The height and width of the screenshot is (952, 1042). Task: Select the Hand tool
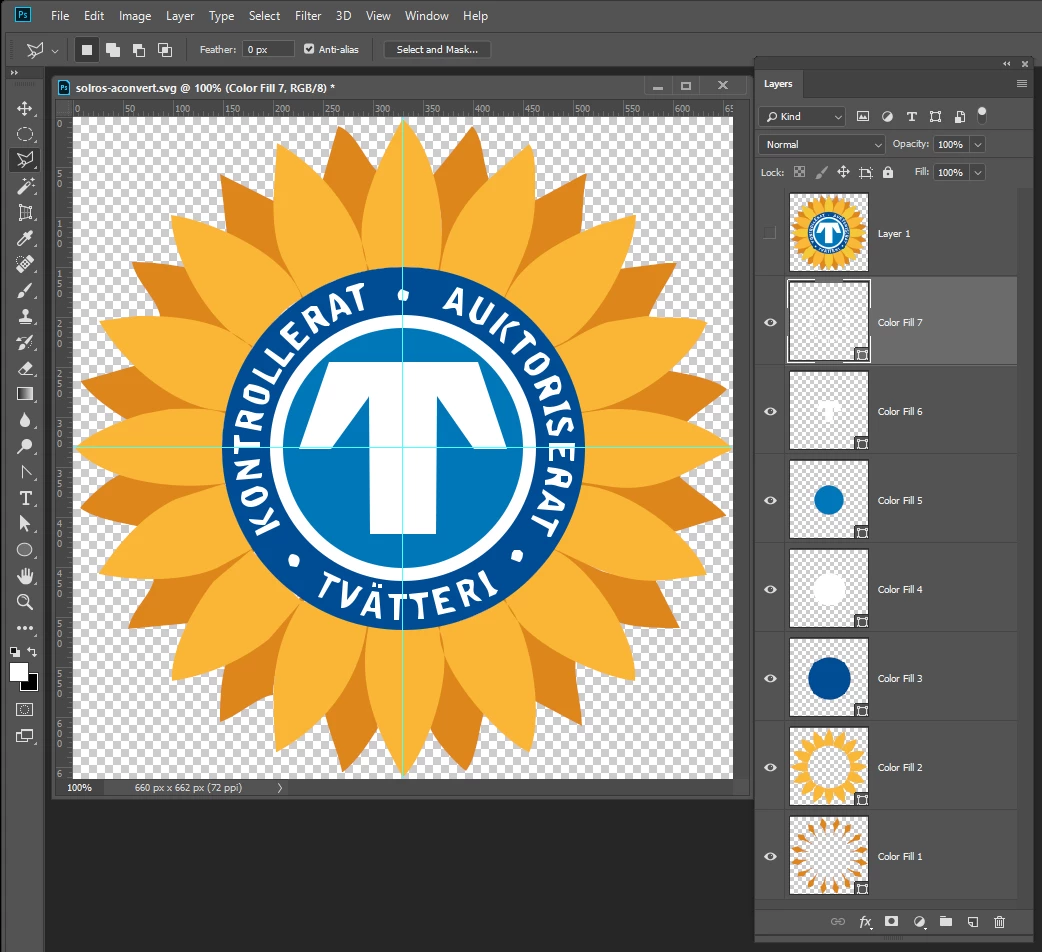pyautogui.click(x=25, y=576)
